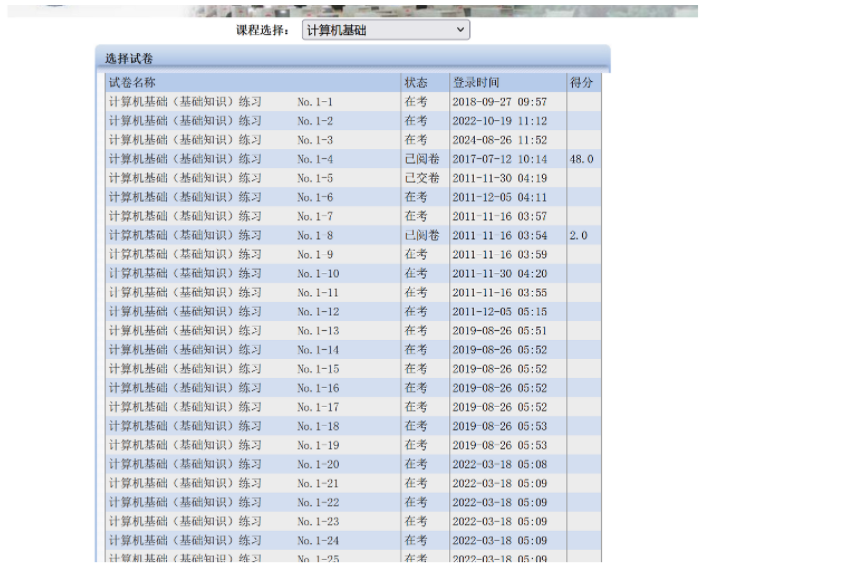This screenshot has height=571, width=856.
Task: Click login time 2017-07-12 10:14
Action: pos(500,159)
